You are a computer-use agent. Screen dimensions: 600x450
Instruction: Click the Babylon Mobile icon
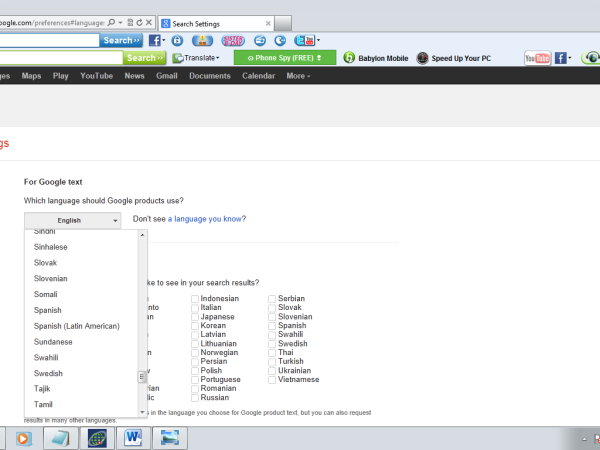coord(349,58)
